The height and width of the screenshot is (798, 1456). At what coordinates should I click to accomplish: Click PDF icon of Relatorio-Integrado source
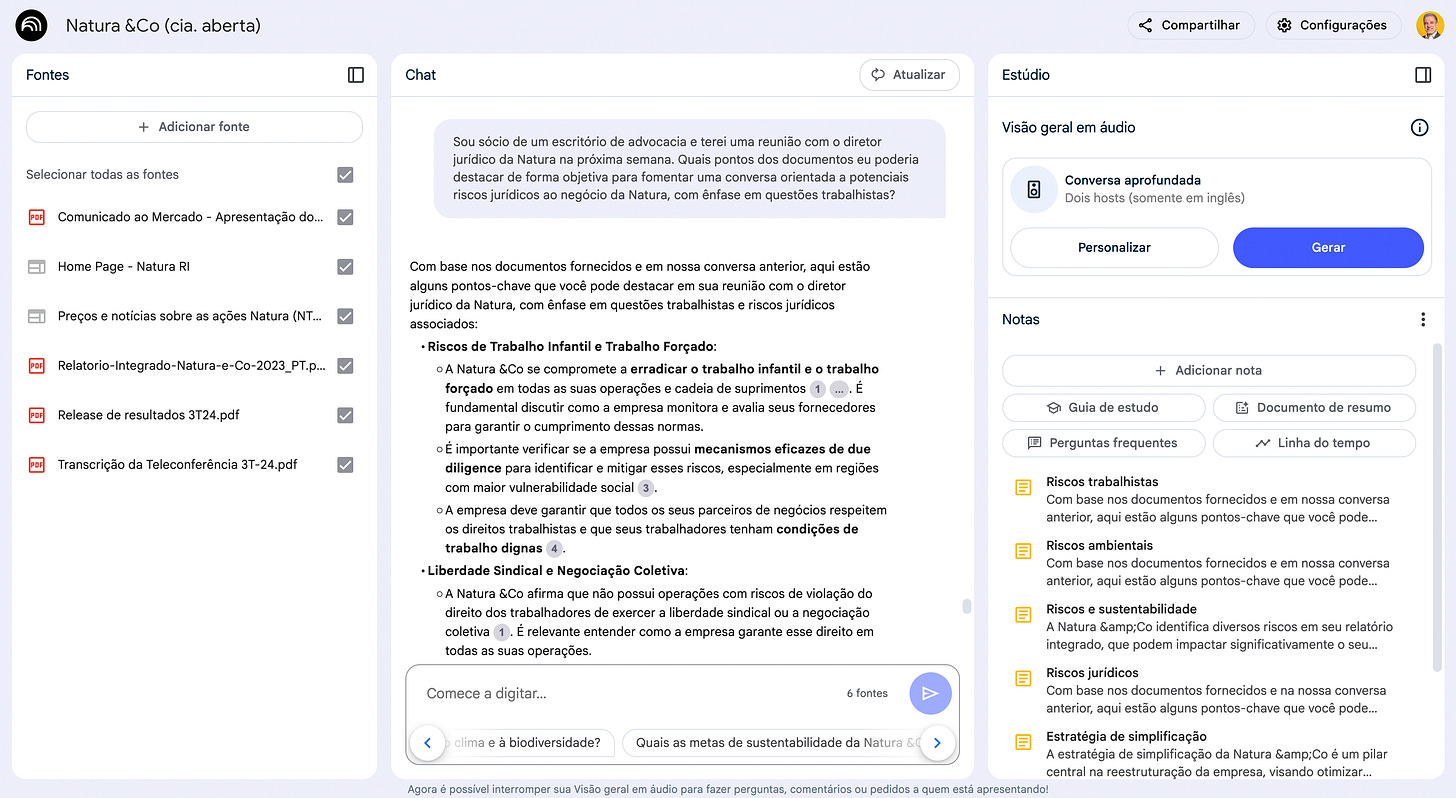point(37,366)
